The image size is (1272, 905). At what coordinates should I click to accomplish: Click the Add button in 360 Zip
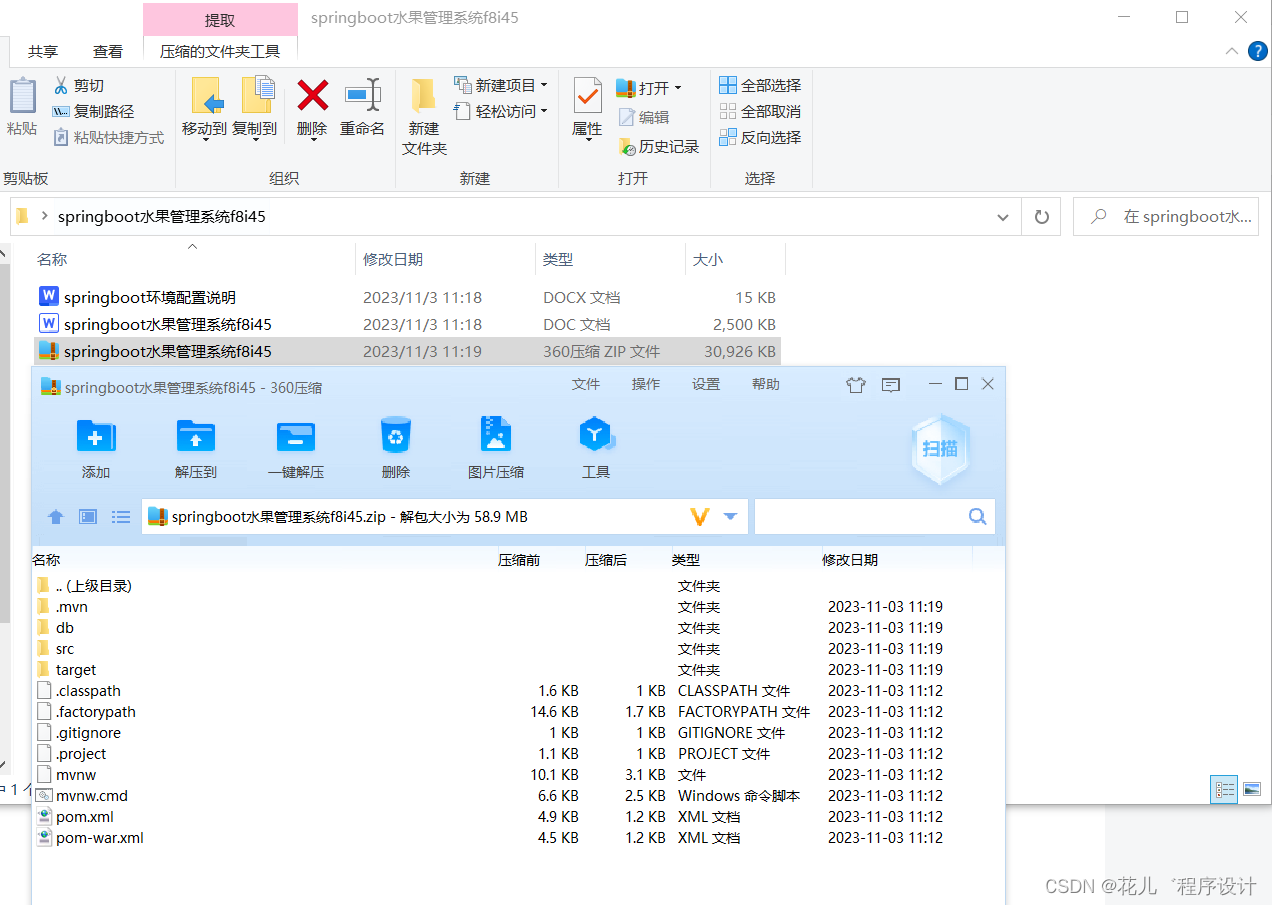(x=96, y=448)
